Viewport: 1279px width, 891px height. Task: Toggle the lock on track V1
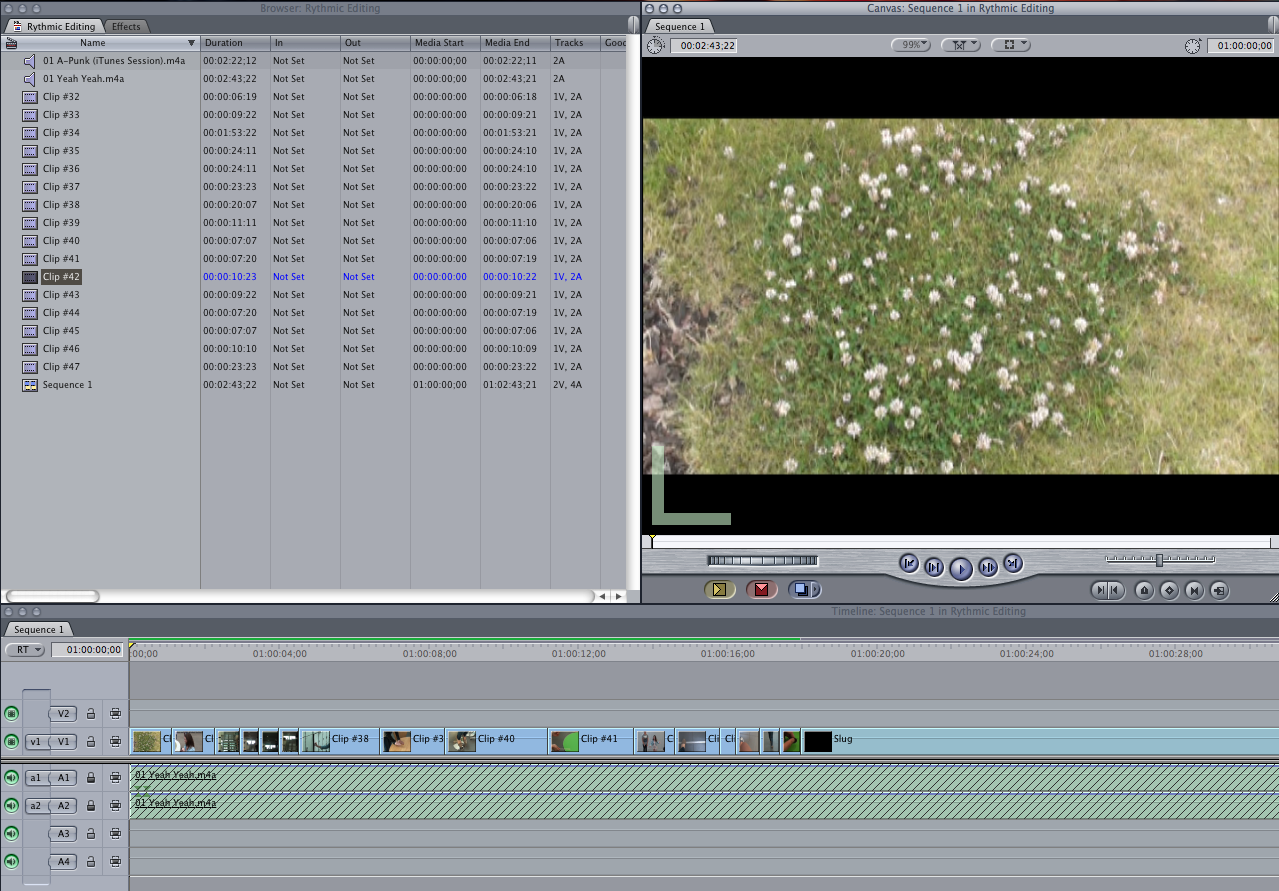pos(89,741)
